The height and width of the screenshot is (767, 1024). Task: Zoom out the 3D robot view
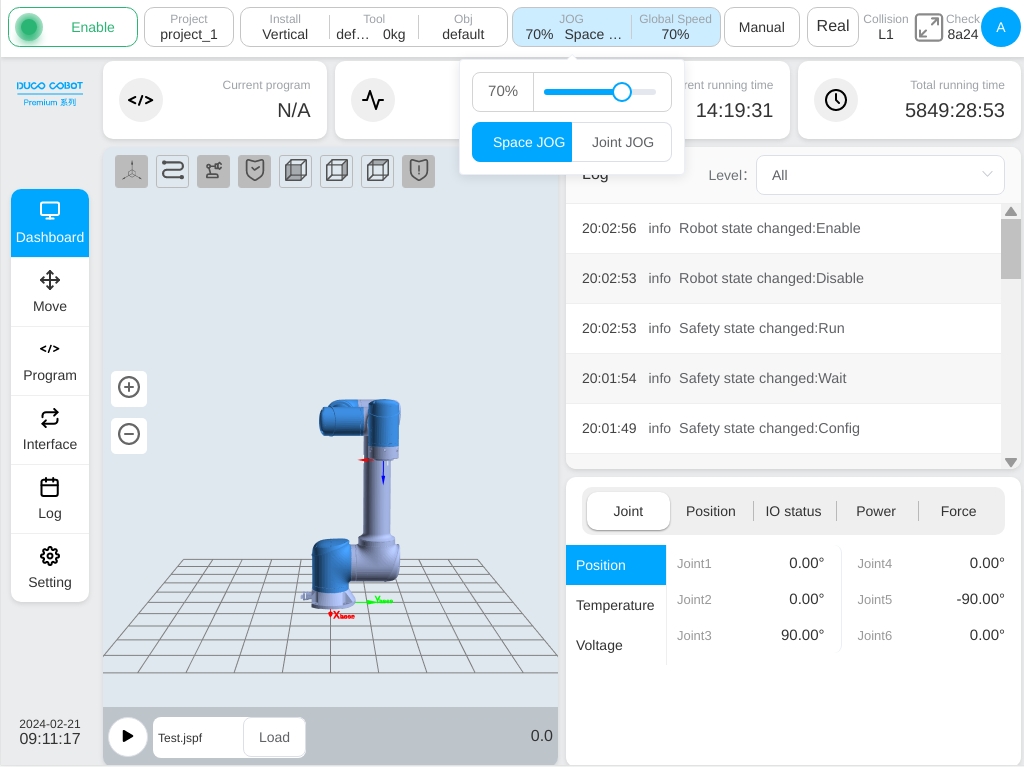[x=129, y=434]
